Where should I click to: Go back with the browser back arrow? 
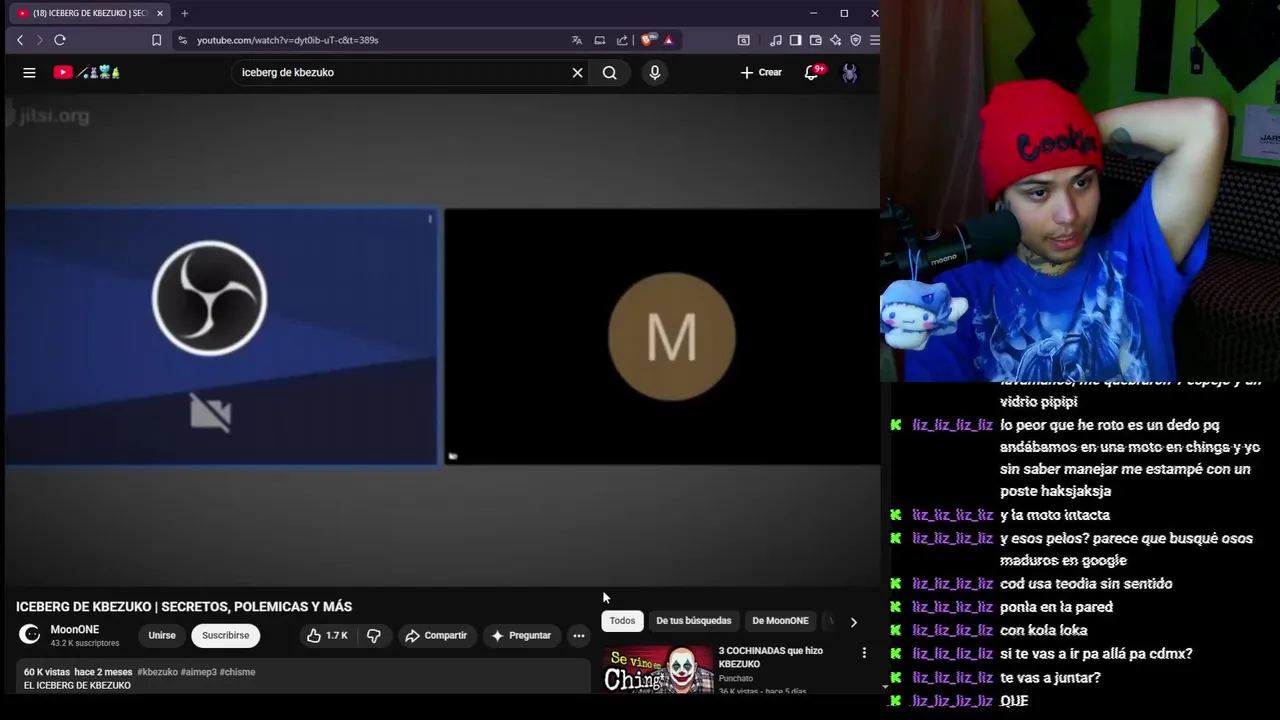(20, 40)
